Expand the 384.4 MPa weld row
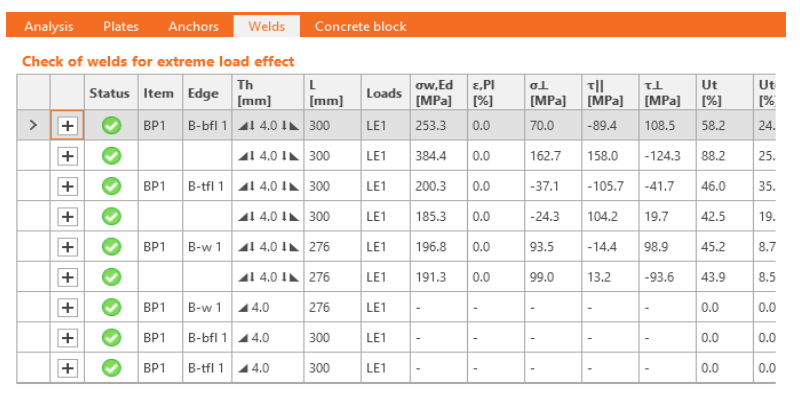The width and height of the screenshot is (800, 400). click(x=67, y=156)
